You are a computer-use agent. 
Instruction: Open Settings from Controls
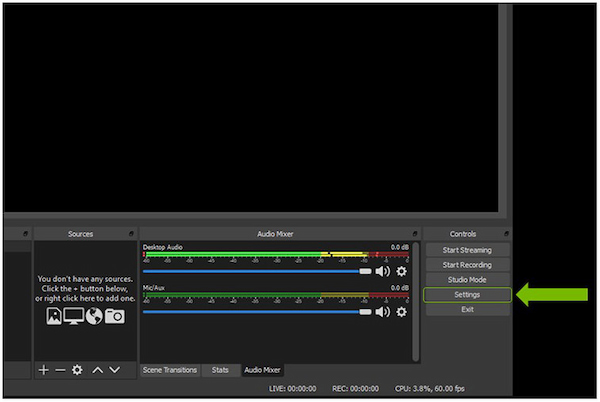coord(467,295)
